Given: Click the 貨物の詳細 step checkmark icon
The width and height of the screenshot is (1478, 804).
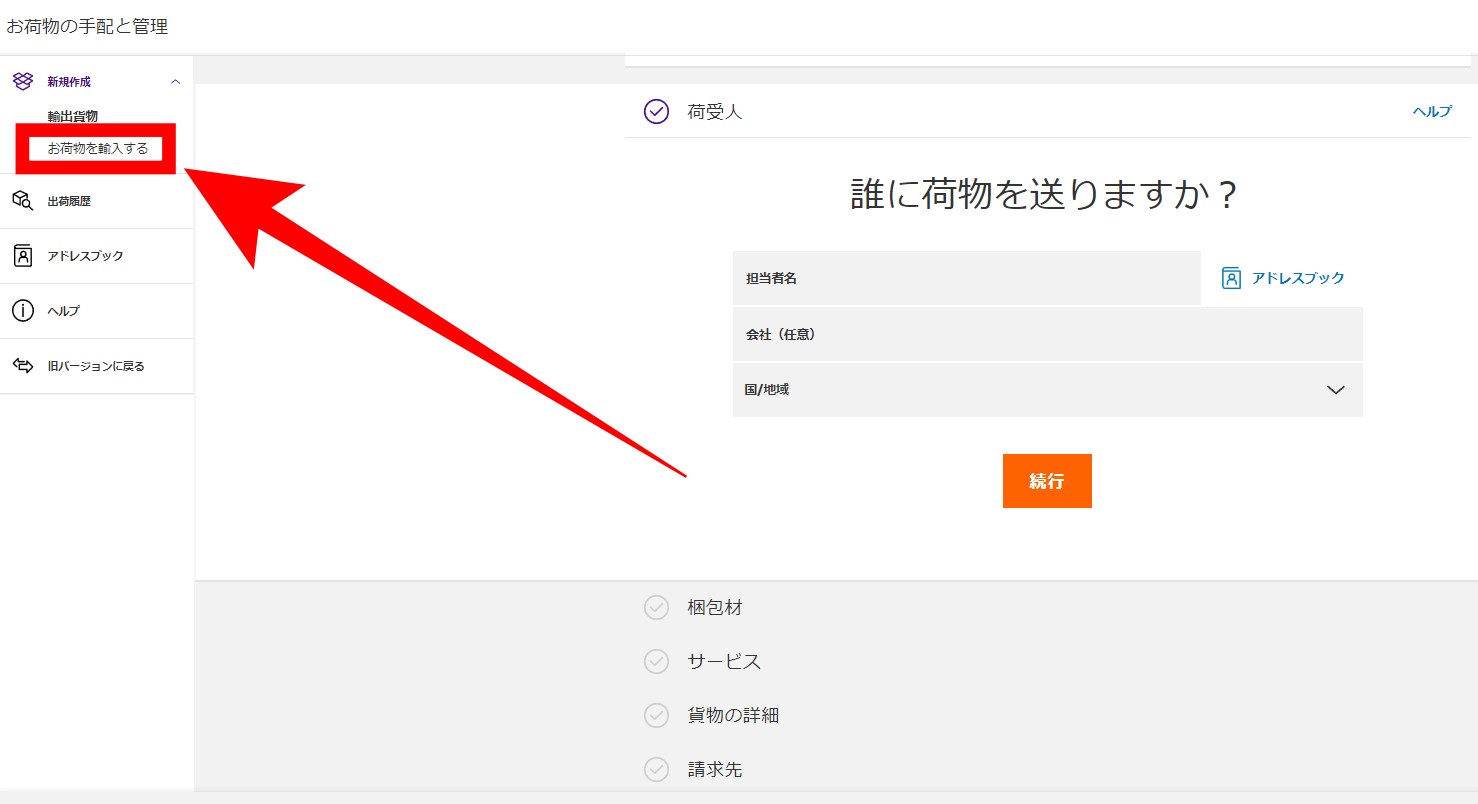Looking at the screenshot, I should 656,715.
